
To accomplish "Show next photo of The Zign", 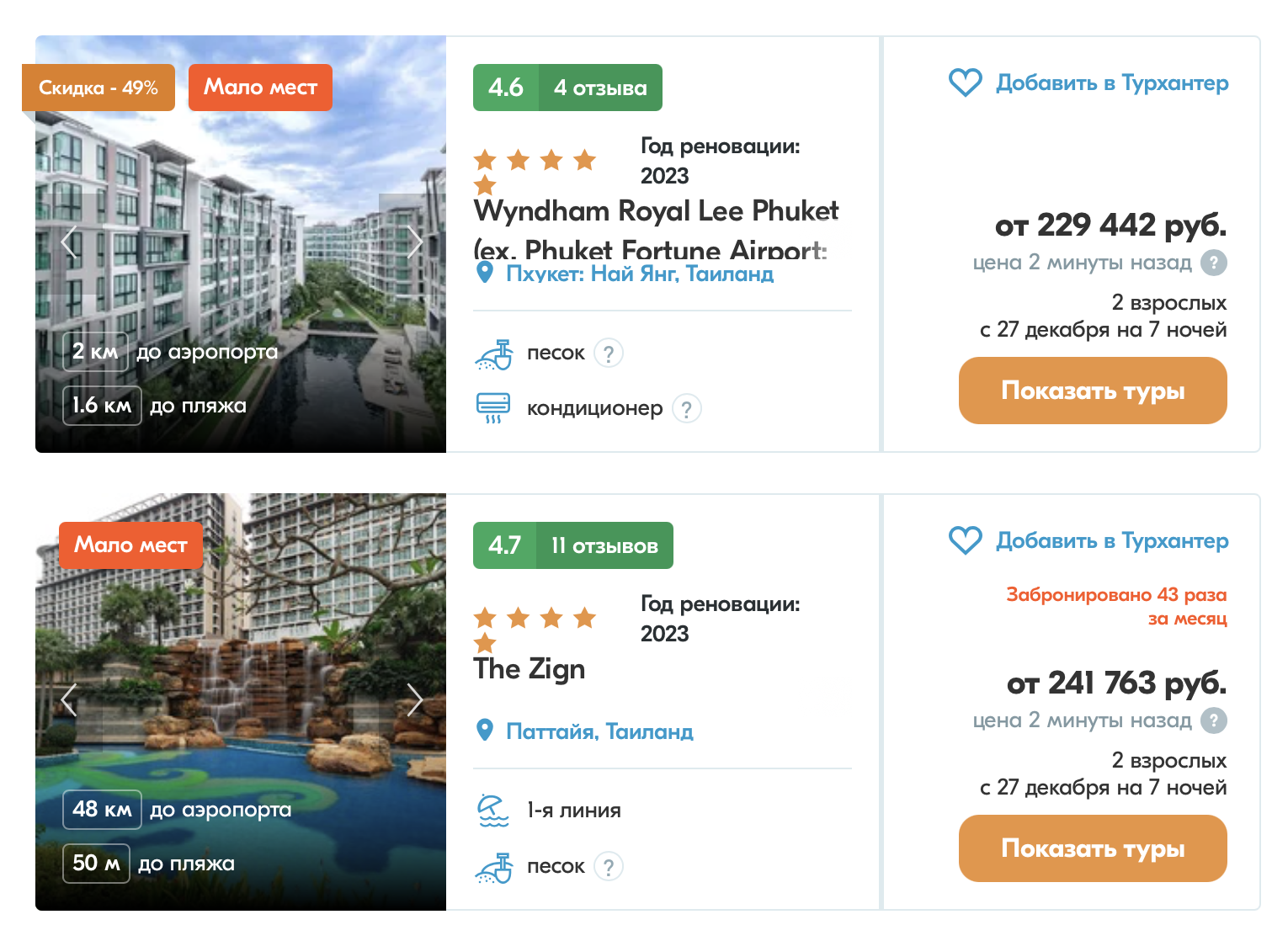I will pyautogui.click(x=414, y=699).
